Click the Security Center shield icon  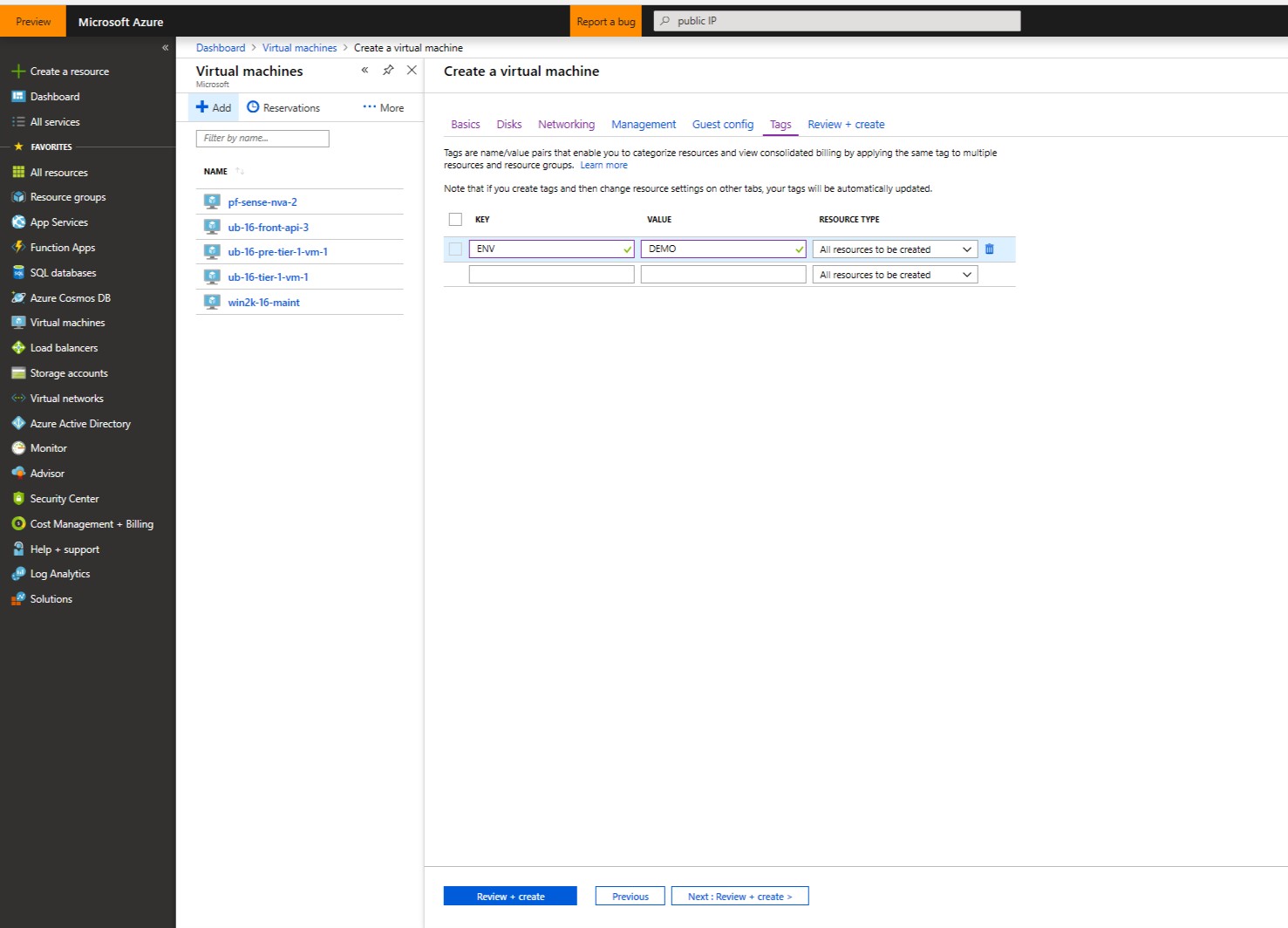click(x=18, y=499)
